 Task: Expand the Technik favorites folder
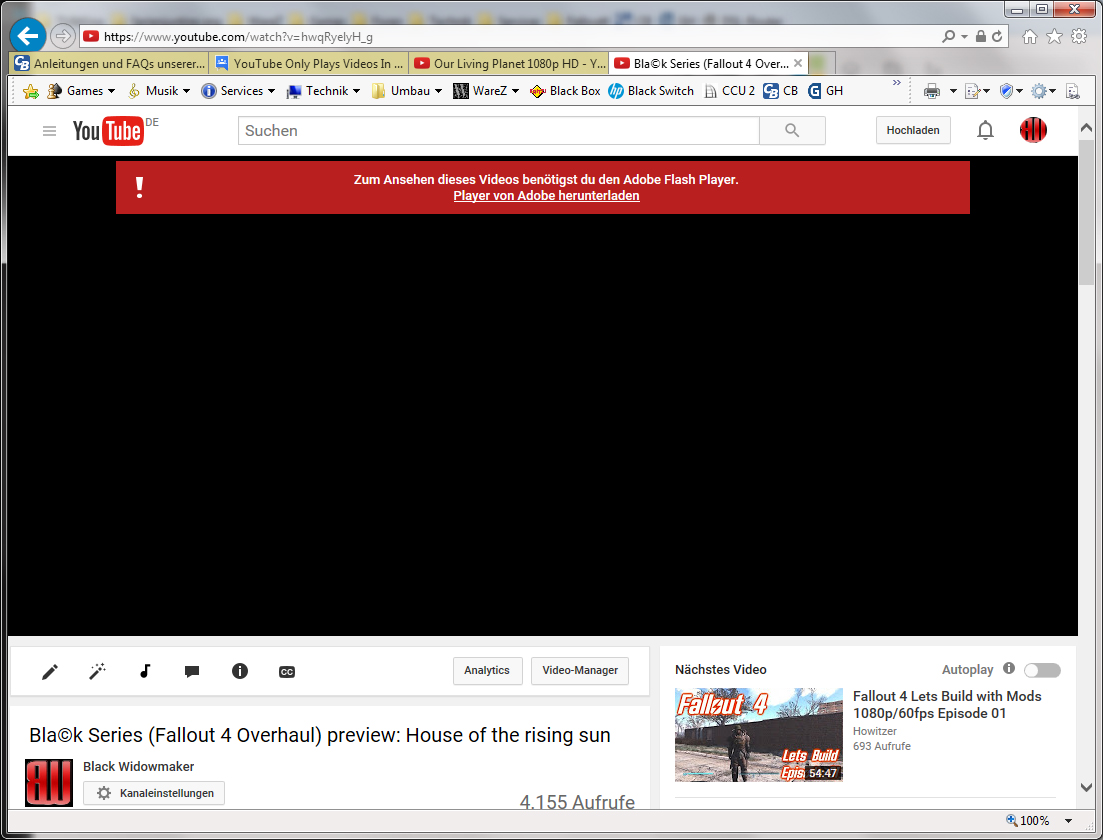coord(323,91)
